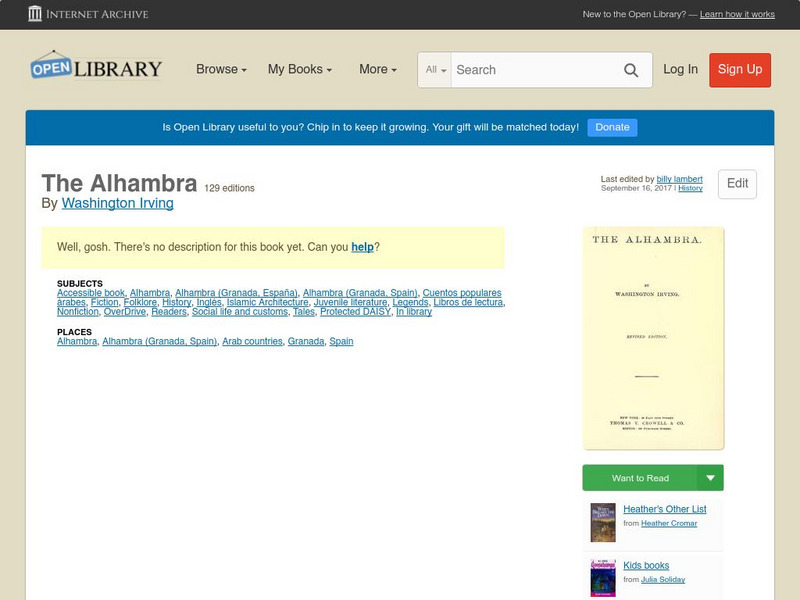Open Libros de lectura subject link

468,302
